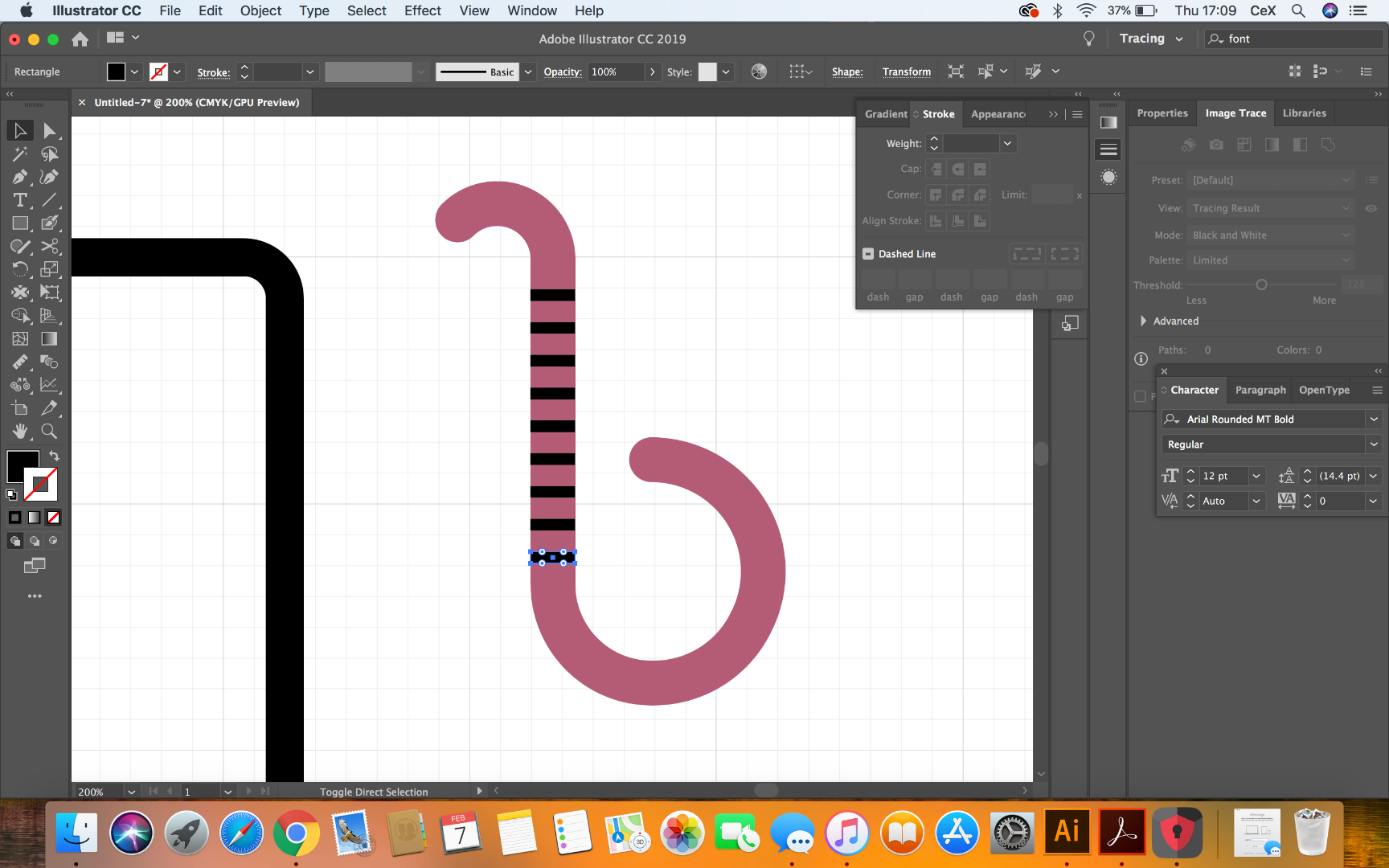
Task: Open the font family dropdown arrow
Action: (1374, 419)
